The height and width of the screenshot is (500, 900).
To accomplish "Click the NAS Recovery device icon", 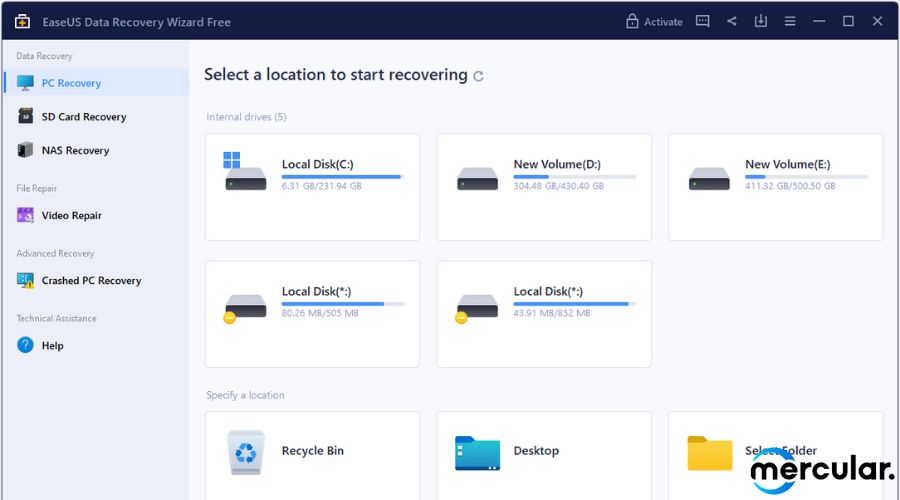I will [x=25, y=150].
